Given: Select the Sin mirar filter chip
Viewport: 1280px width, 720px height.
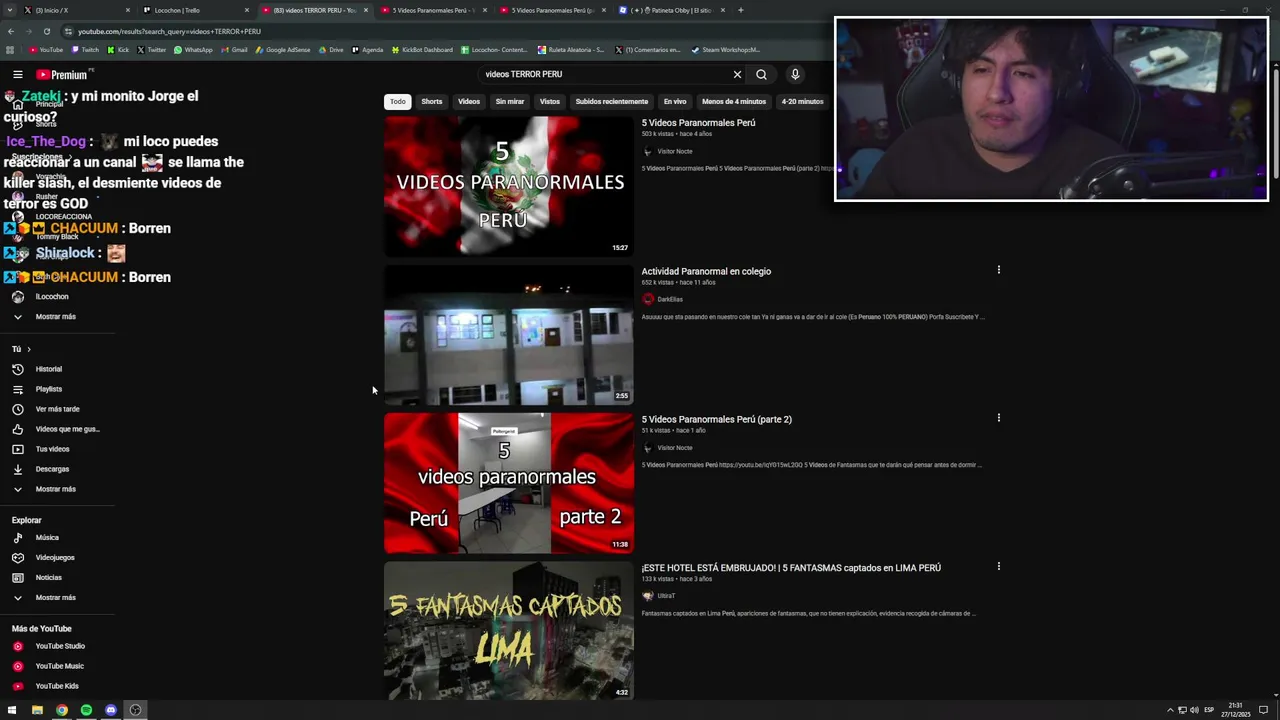Looking at the screenshot, I should (x=510, y=101).
